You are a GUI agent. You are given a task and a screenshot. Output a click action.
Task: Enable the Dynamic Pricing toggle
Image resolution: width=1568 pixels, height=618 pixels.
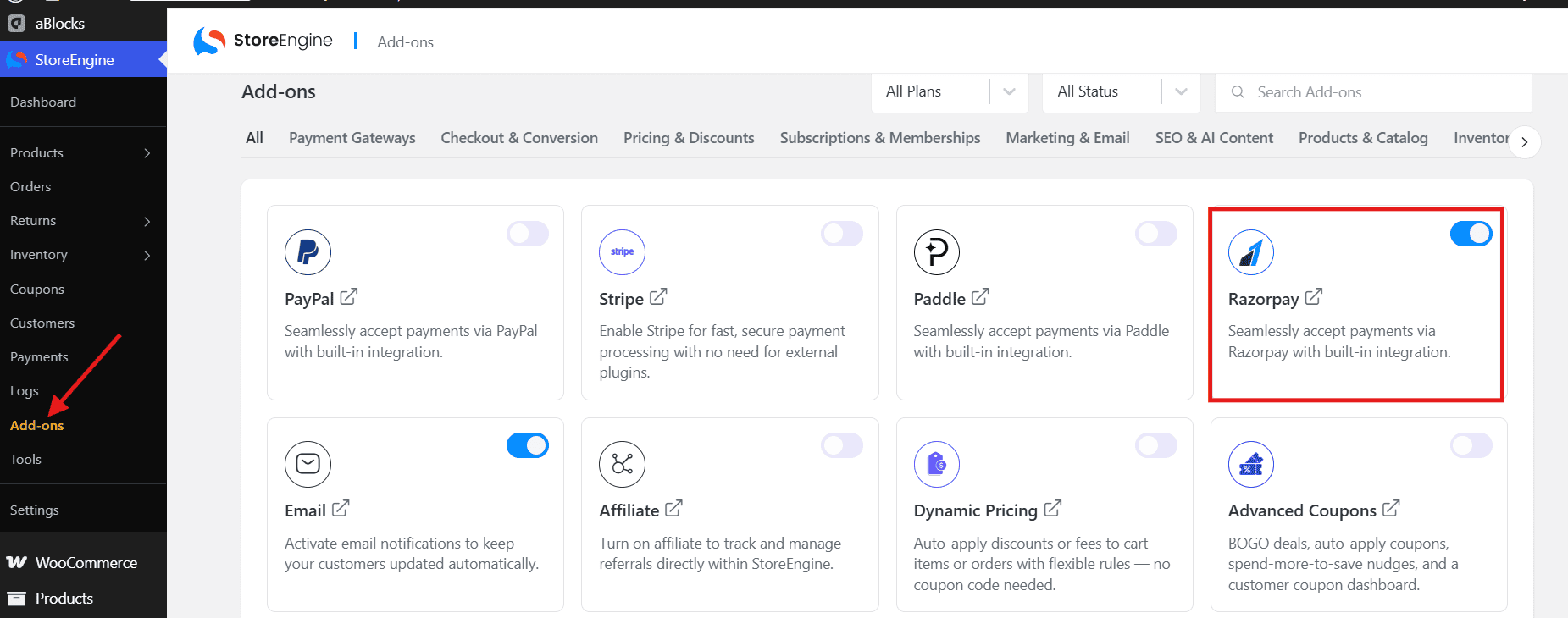pyautogui.click(x=1156, y=445)
